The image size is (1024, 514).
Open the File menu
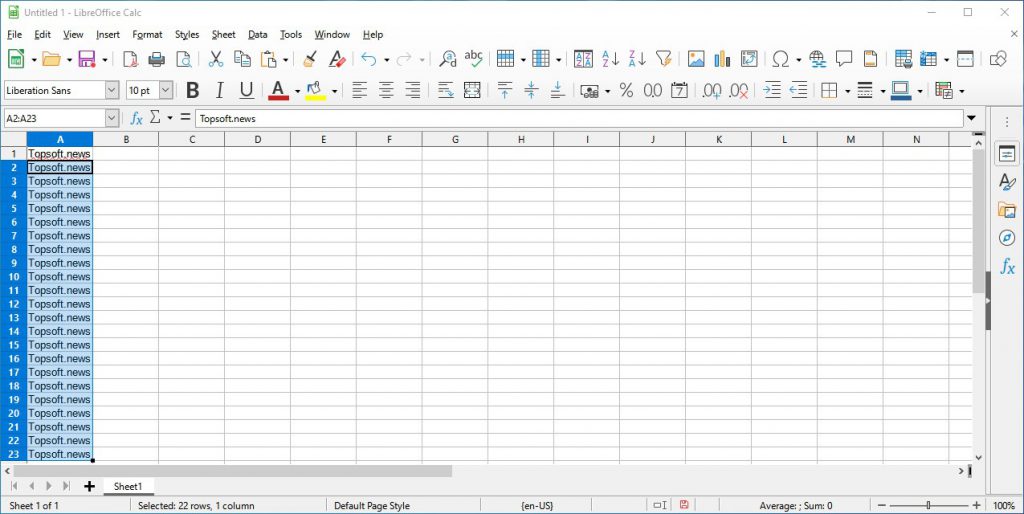click(x=14, y=35)
